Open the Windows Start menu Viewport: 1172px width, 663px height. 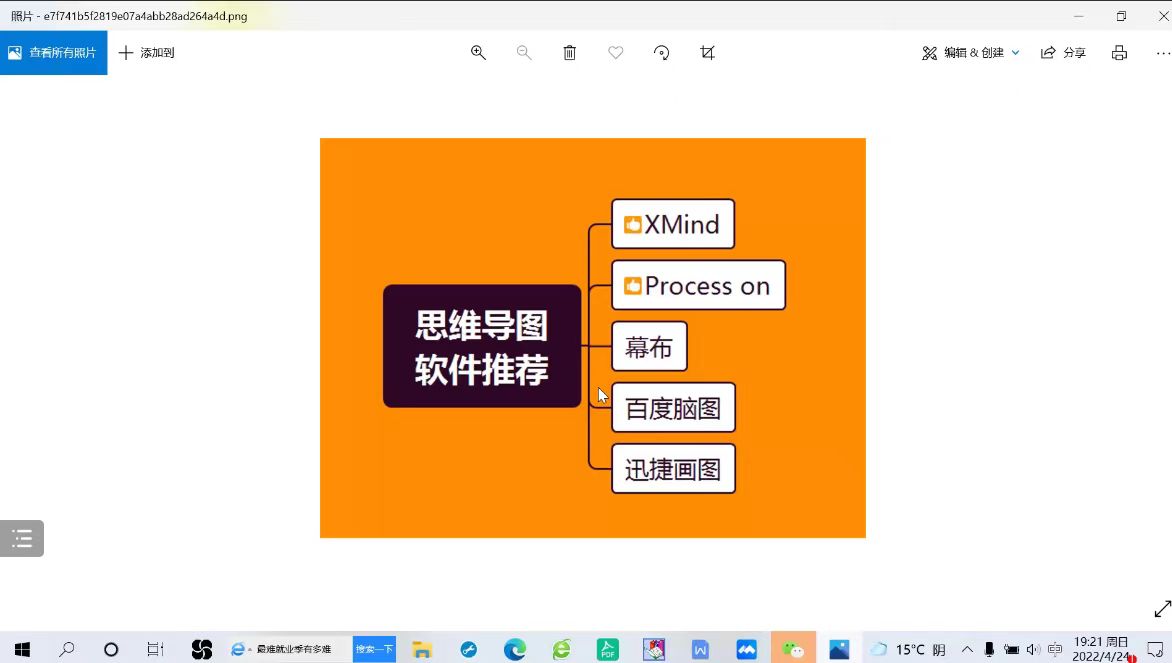pyautogui.click(x=22, y=650)
